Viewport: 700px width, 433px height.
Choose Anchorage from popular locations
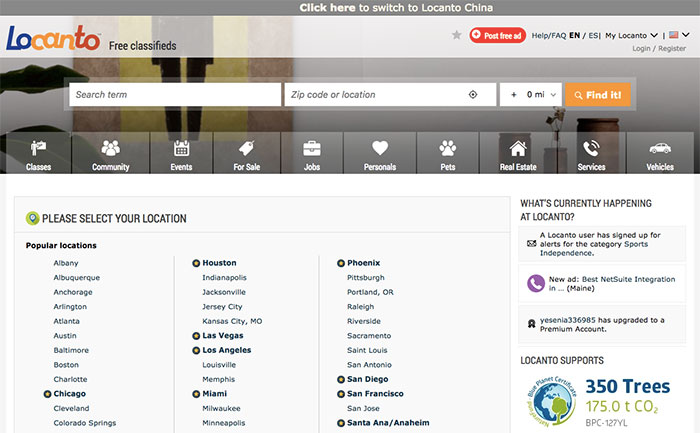[73, 292]
